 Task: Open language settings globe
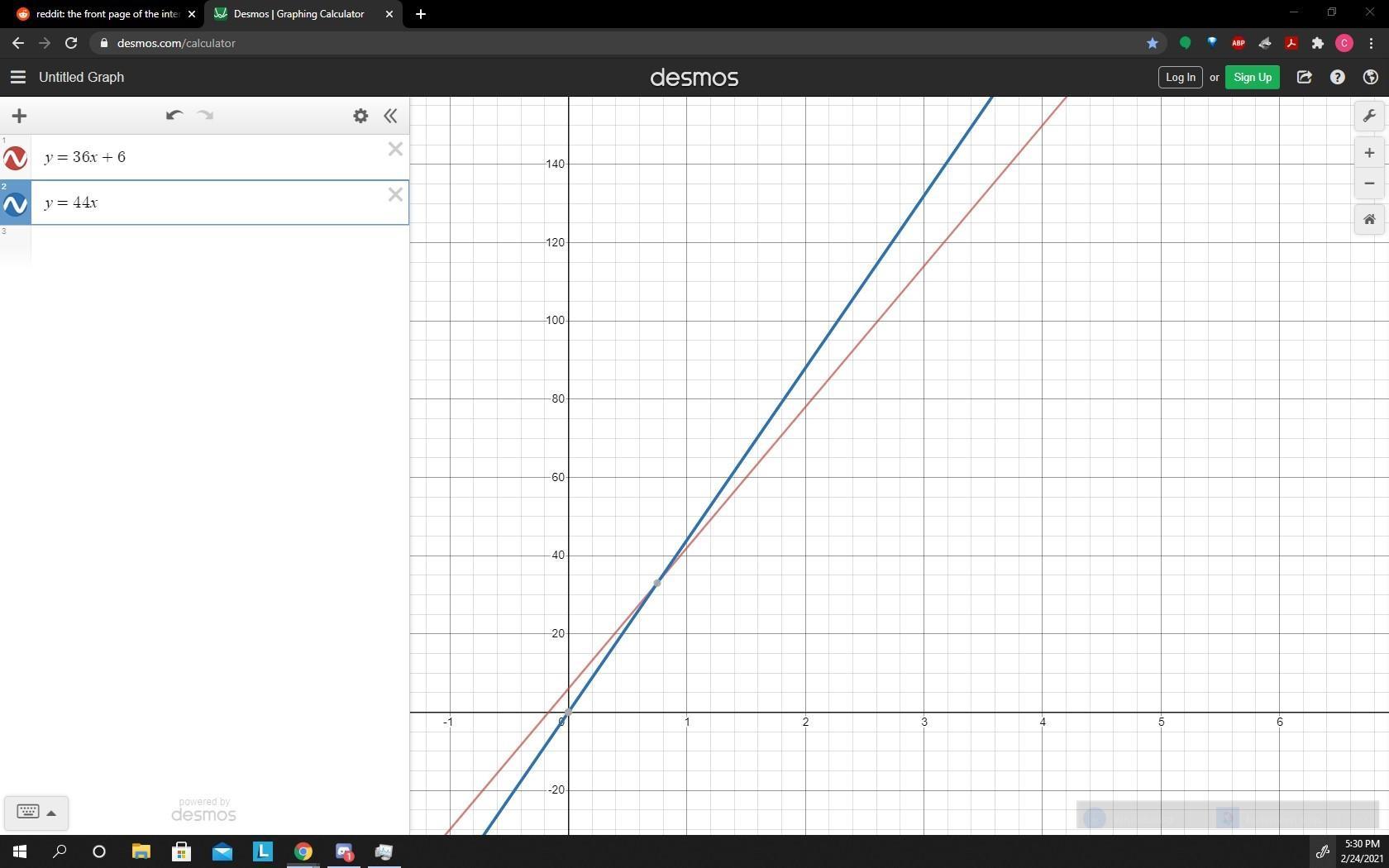pyautogui.click(x=1370, y=77)
